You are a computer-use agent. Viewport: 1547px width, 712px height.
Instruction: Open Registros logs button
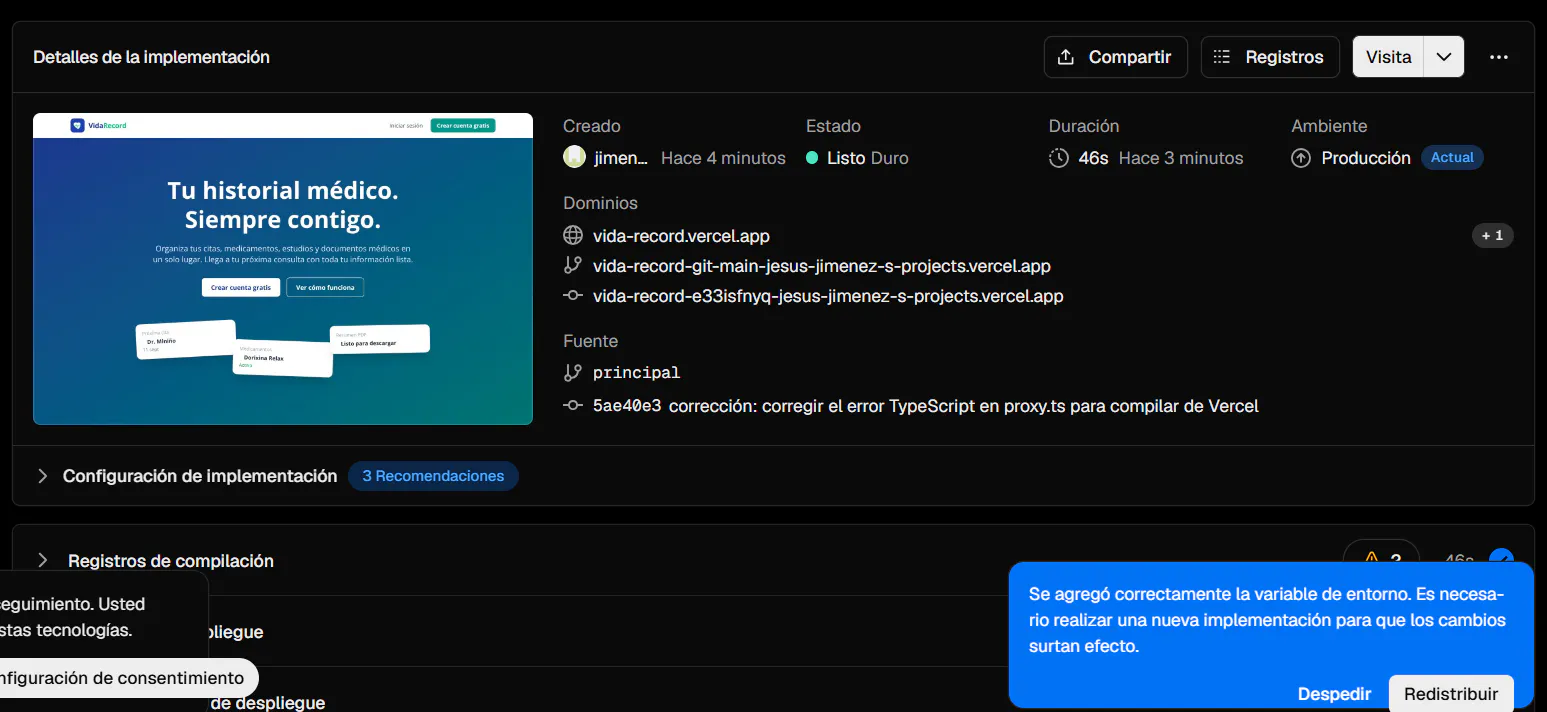click(x=1268, y=57)
